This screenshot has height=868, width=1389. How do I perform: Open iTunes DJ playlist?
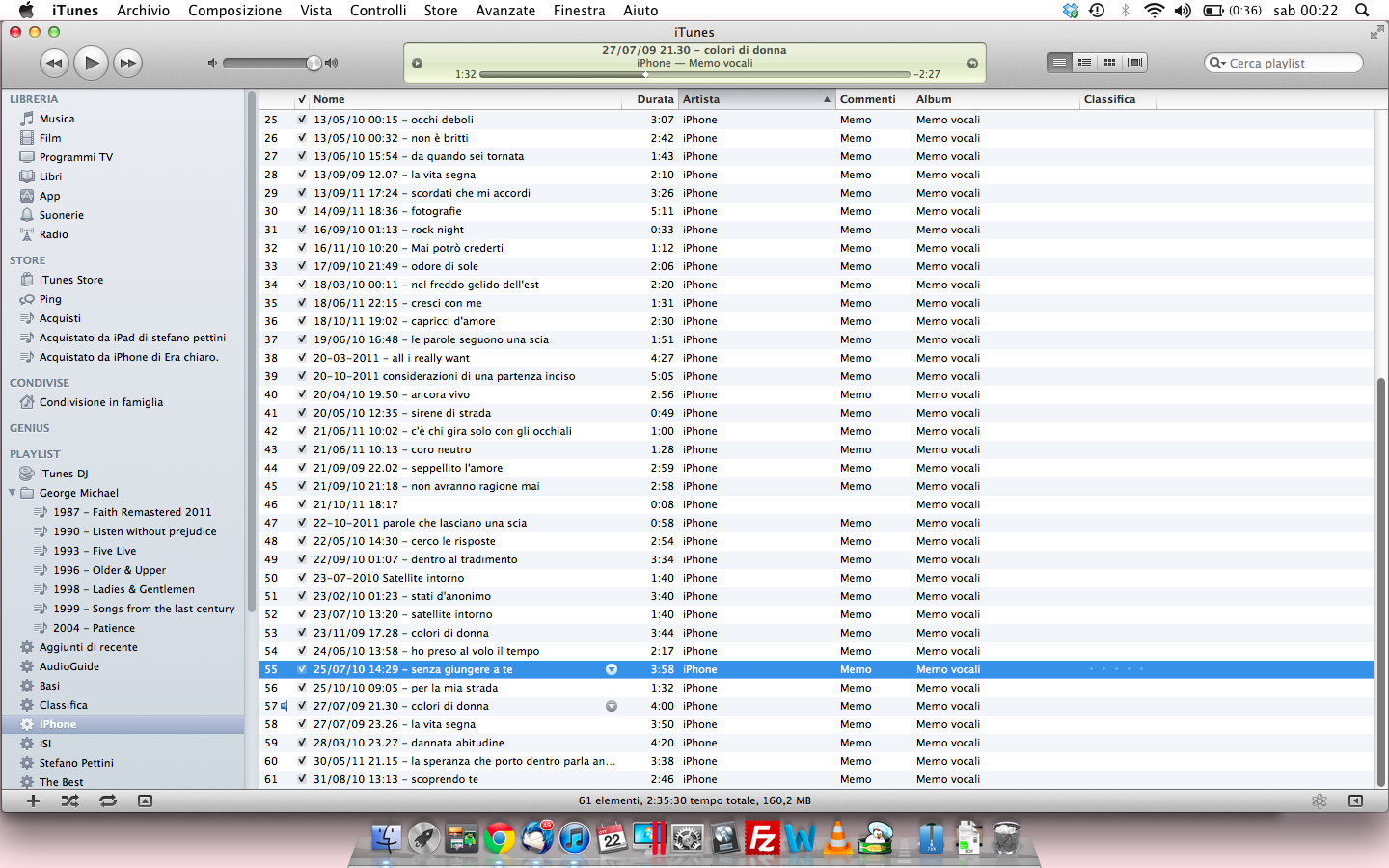[63, 474]
